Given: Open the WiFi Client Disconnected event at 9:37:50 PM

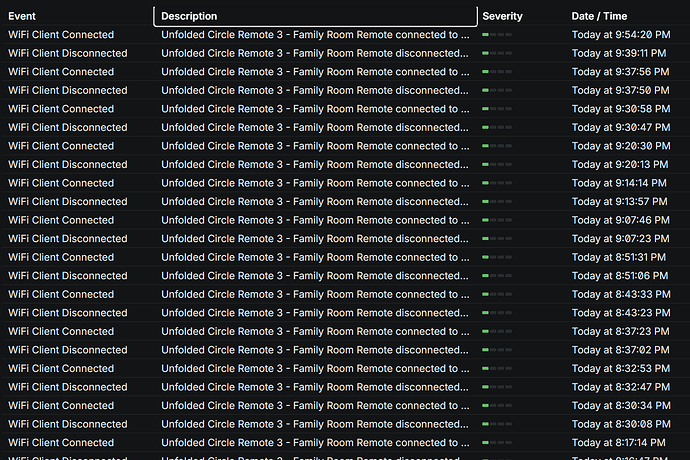Looking at the screenshot, I should (68, 90).
